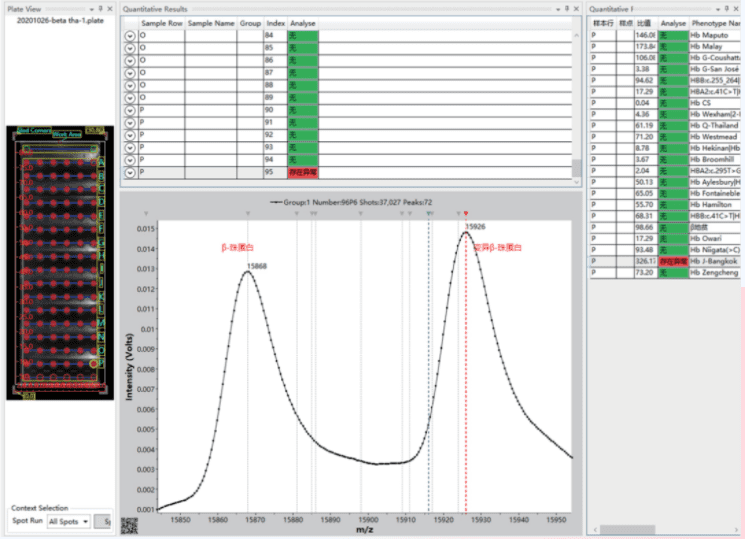Open the All Spots dropdown
Screen dimensions: 745x539
[69, 521]
